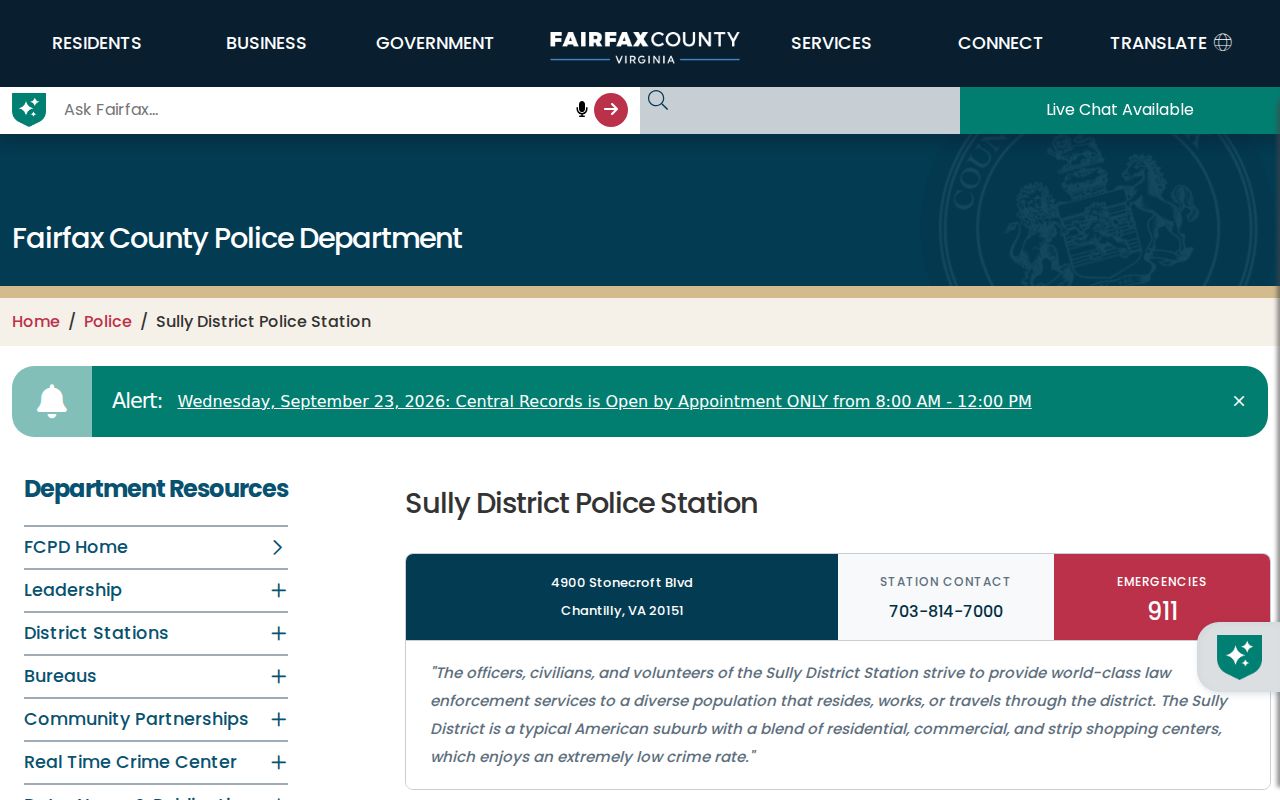1280x800 pixels.
Task: Click the Ask Fairfax shield sparkle icon
Action: coord(29,109)
